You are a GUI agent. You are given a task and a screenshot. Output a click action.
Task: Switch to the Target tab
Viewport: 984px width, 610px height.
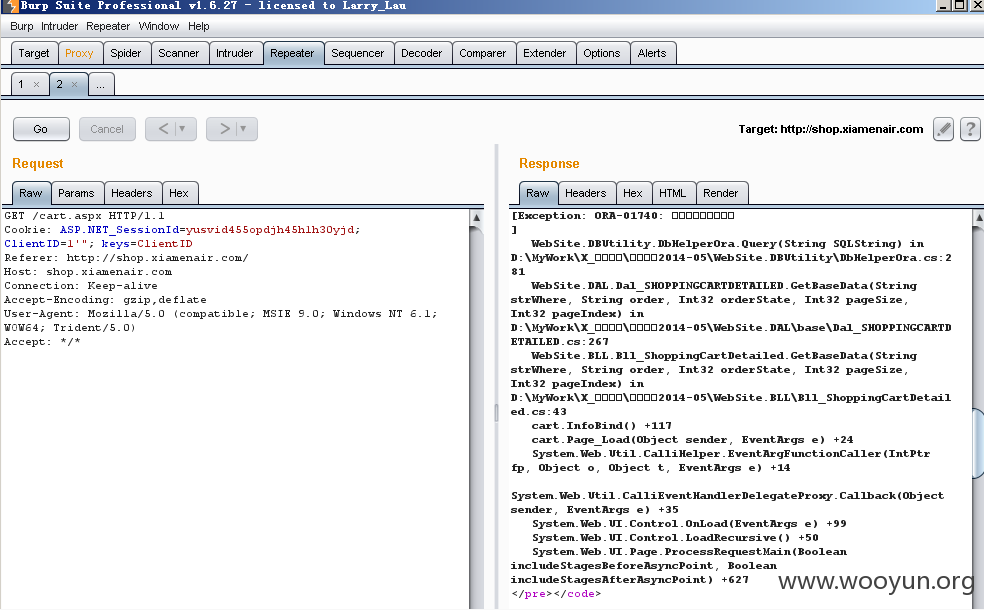click(34, 53)
